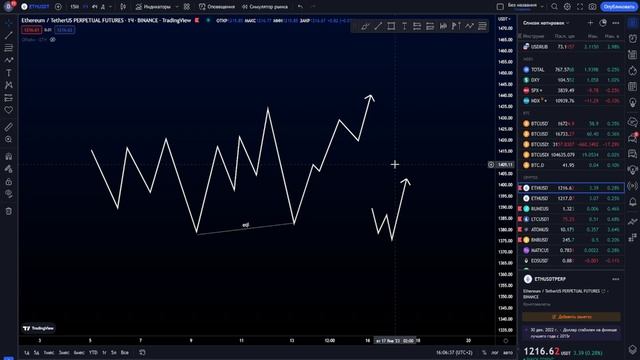Select BNBUSD row in watchlist
Screen dimensions: 640x360
point(571,240)
